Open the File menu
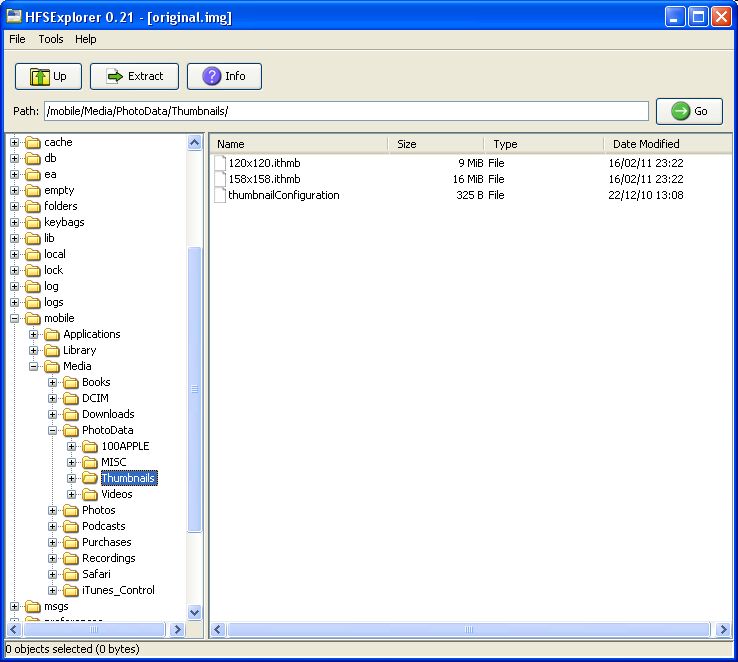738x662 pixels. coord(17,39)
